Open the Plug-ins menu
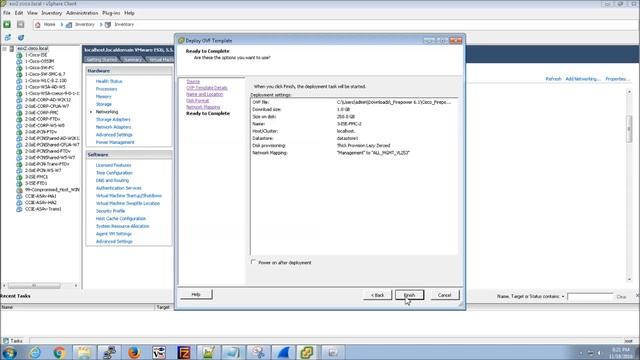 [111, 13]
